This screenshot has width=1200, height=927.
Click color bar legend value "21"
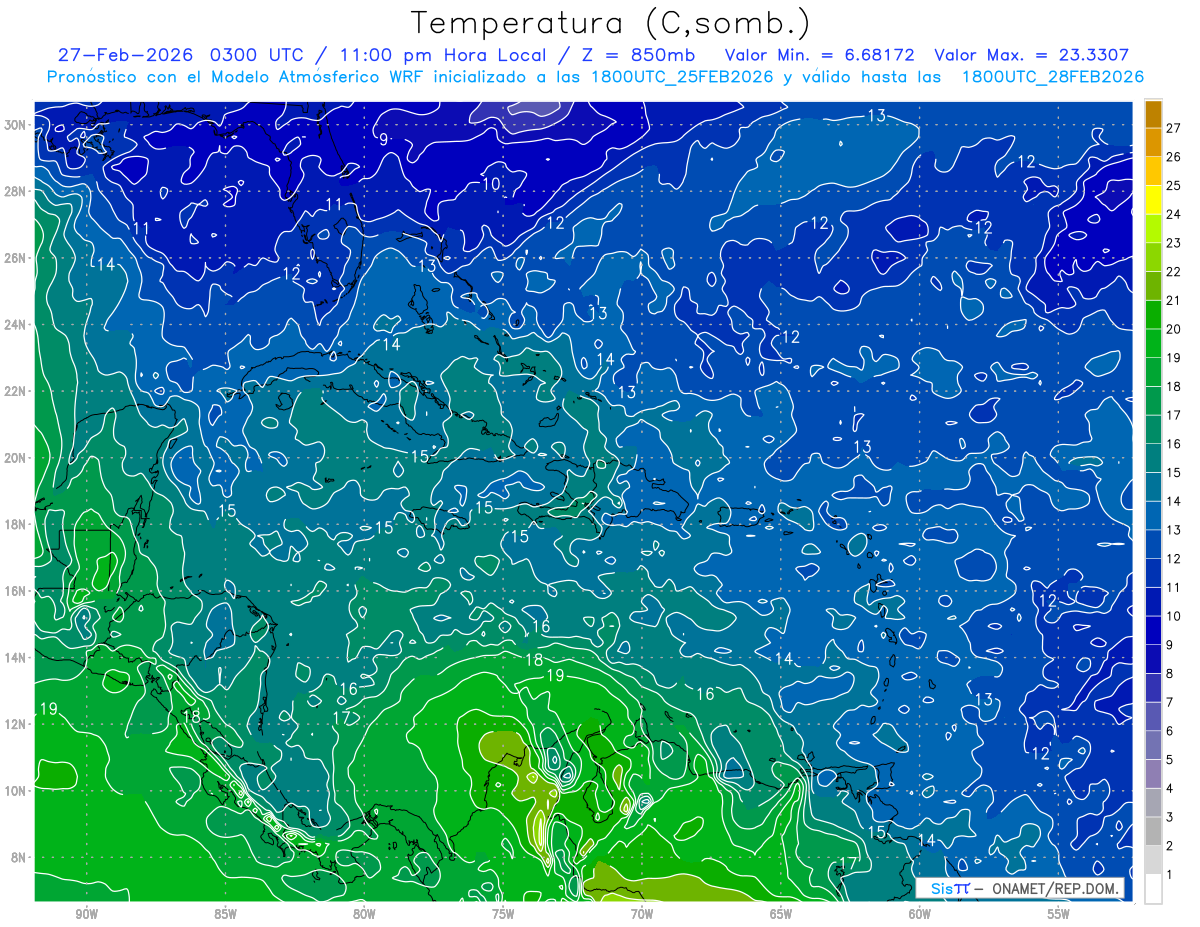(1173, 300)
